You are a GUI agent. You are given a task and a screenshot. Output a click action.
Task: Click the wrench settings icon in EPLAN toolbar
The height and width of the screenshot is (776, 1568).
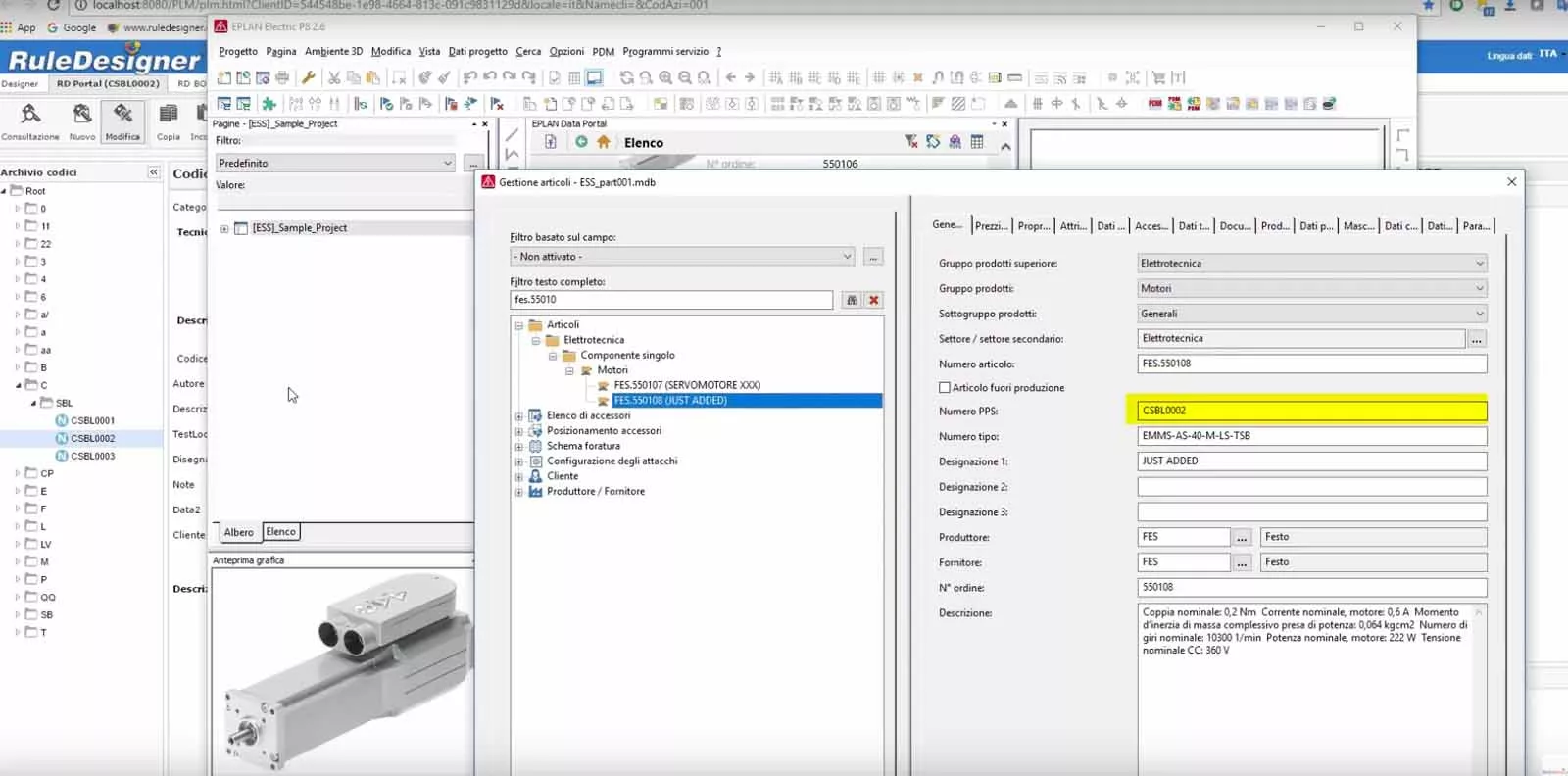[x=308, y=77]
